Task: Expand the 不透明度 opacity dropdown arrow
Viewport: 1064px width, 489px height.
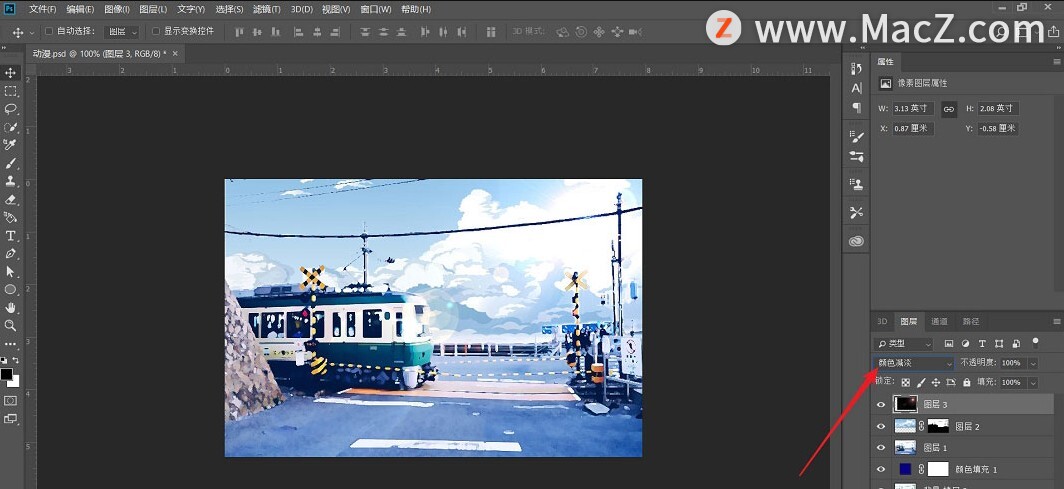Action: pos(1033,363)
